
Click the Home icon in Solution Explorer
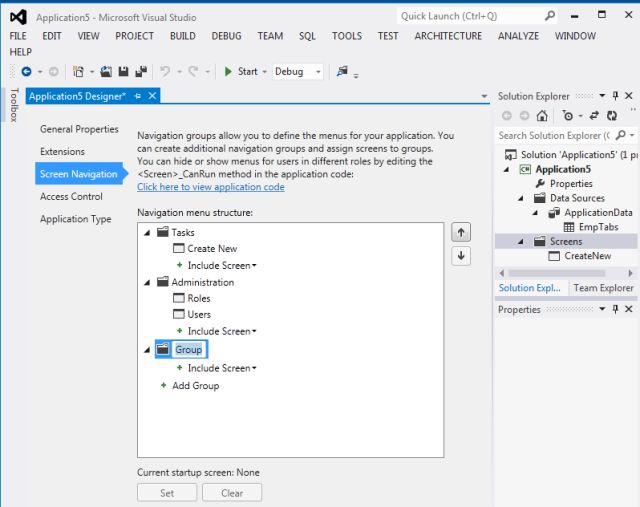click(542, 116)
